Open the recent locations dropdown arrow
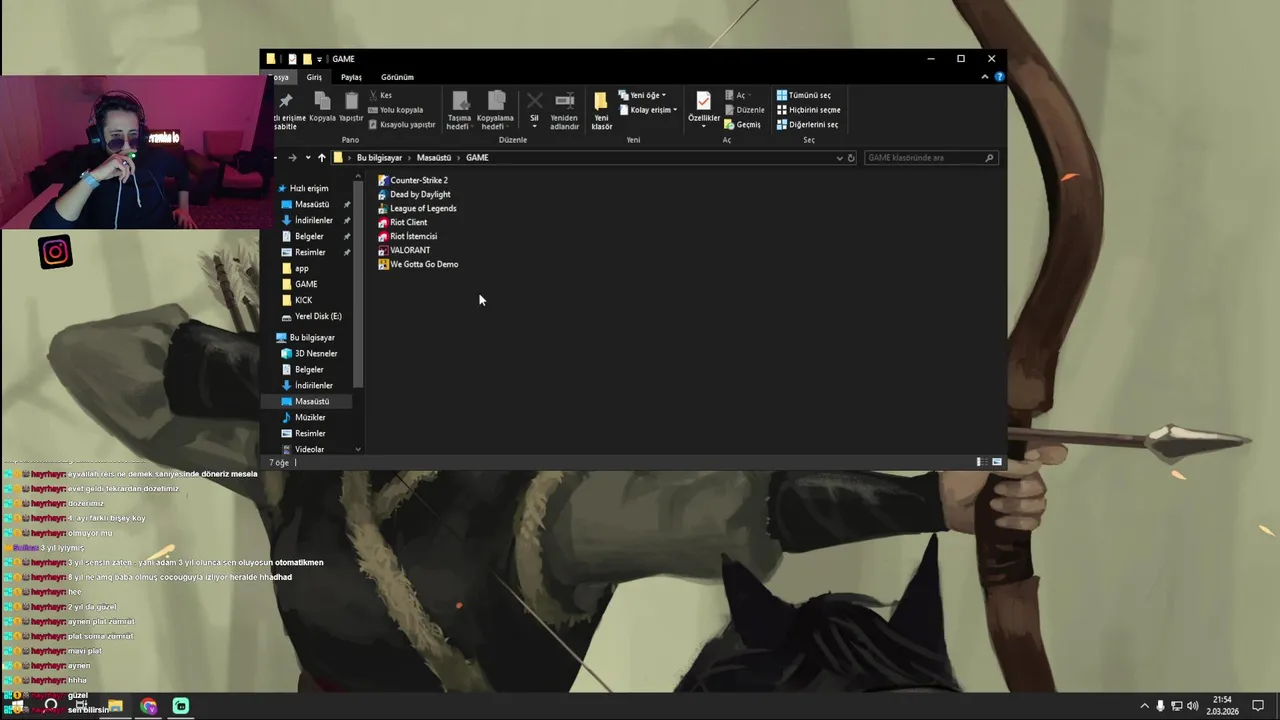Image resolution: width=1280 pixels, height=720 pixels. pyautogui.click(x=308, y=158)
